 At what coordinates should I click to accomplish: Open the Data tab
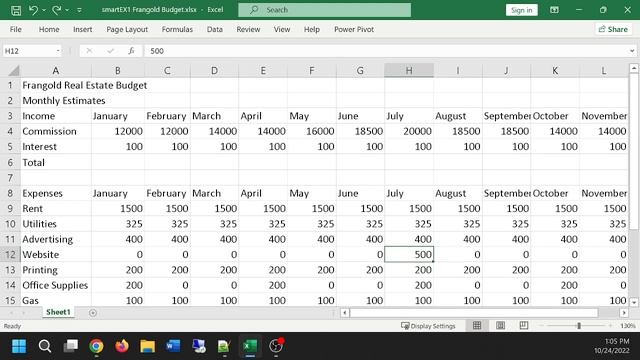215,29
